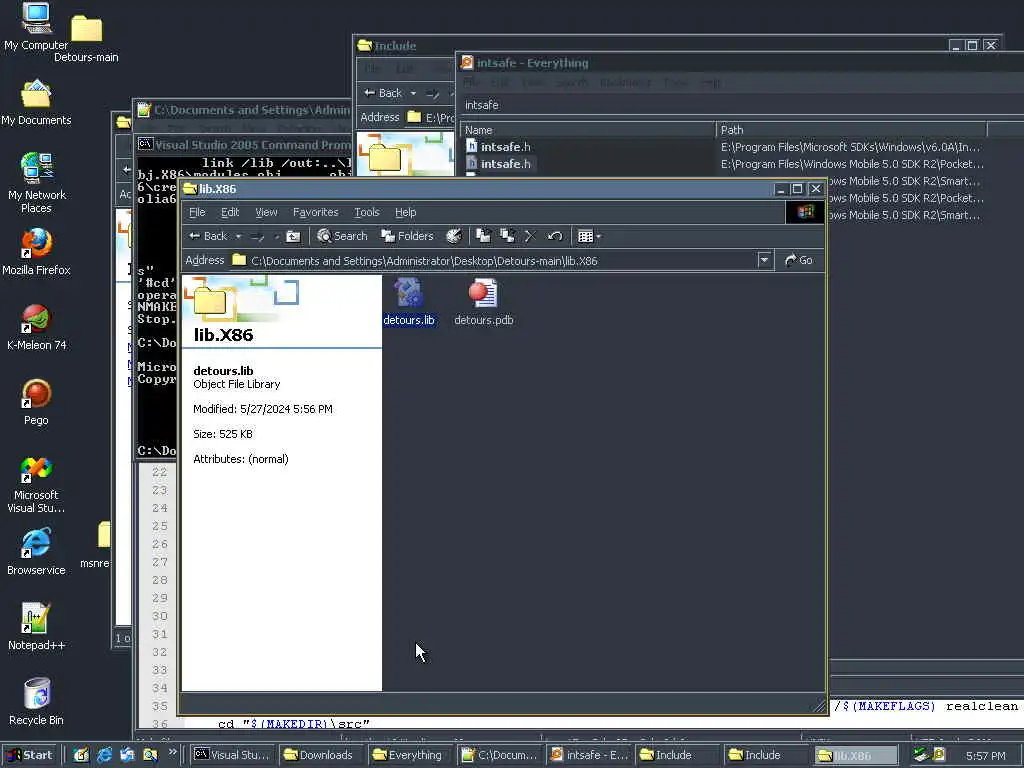Viewport: 1024px width, 768px height.
Task: Switch to Downloads taskbar button
Action: (320, 755)
